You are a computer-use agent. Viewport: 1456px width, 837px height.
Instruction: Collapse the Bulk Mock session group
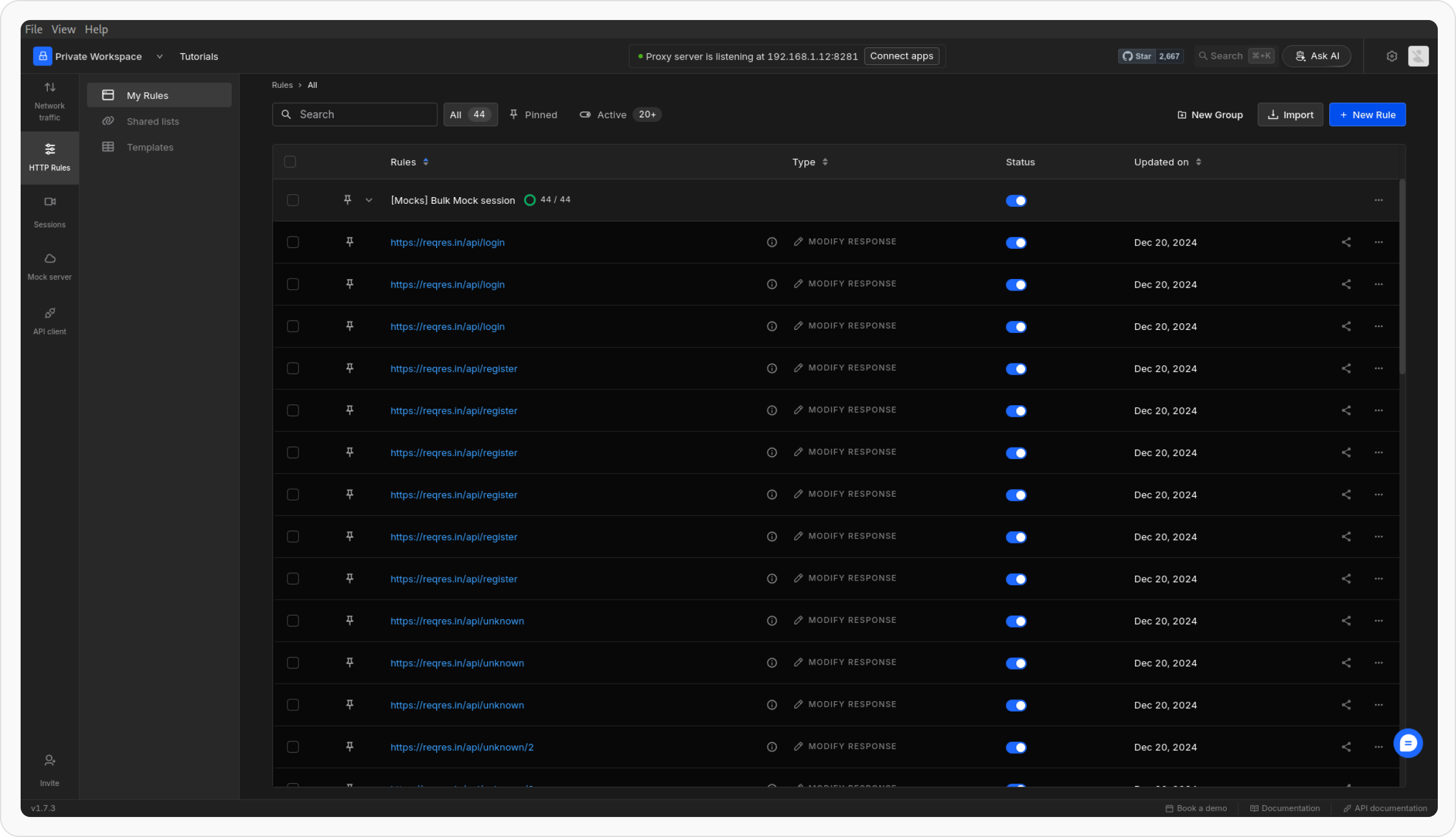pyautogui.click(x=369, y=200)
